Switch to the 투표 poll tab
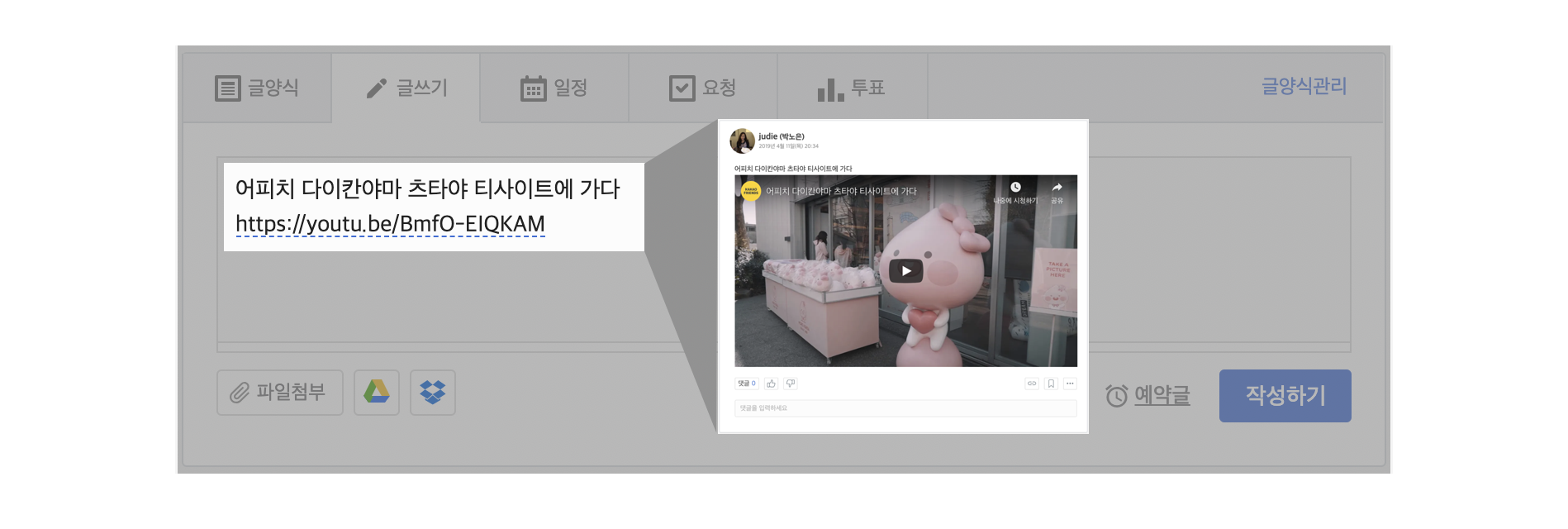Screen dimensions: 1568x529 852,88
